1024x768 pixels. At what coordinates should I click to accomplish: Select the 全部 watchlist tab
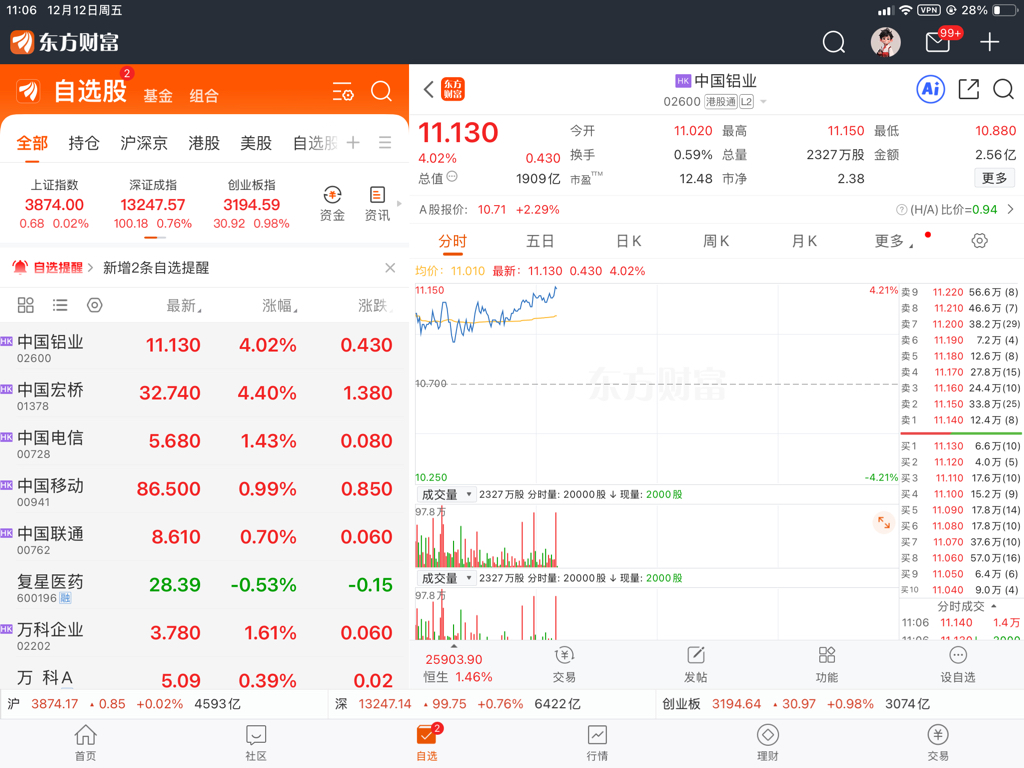[x=32, y=142]
